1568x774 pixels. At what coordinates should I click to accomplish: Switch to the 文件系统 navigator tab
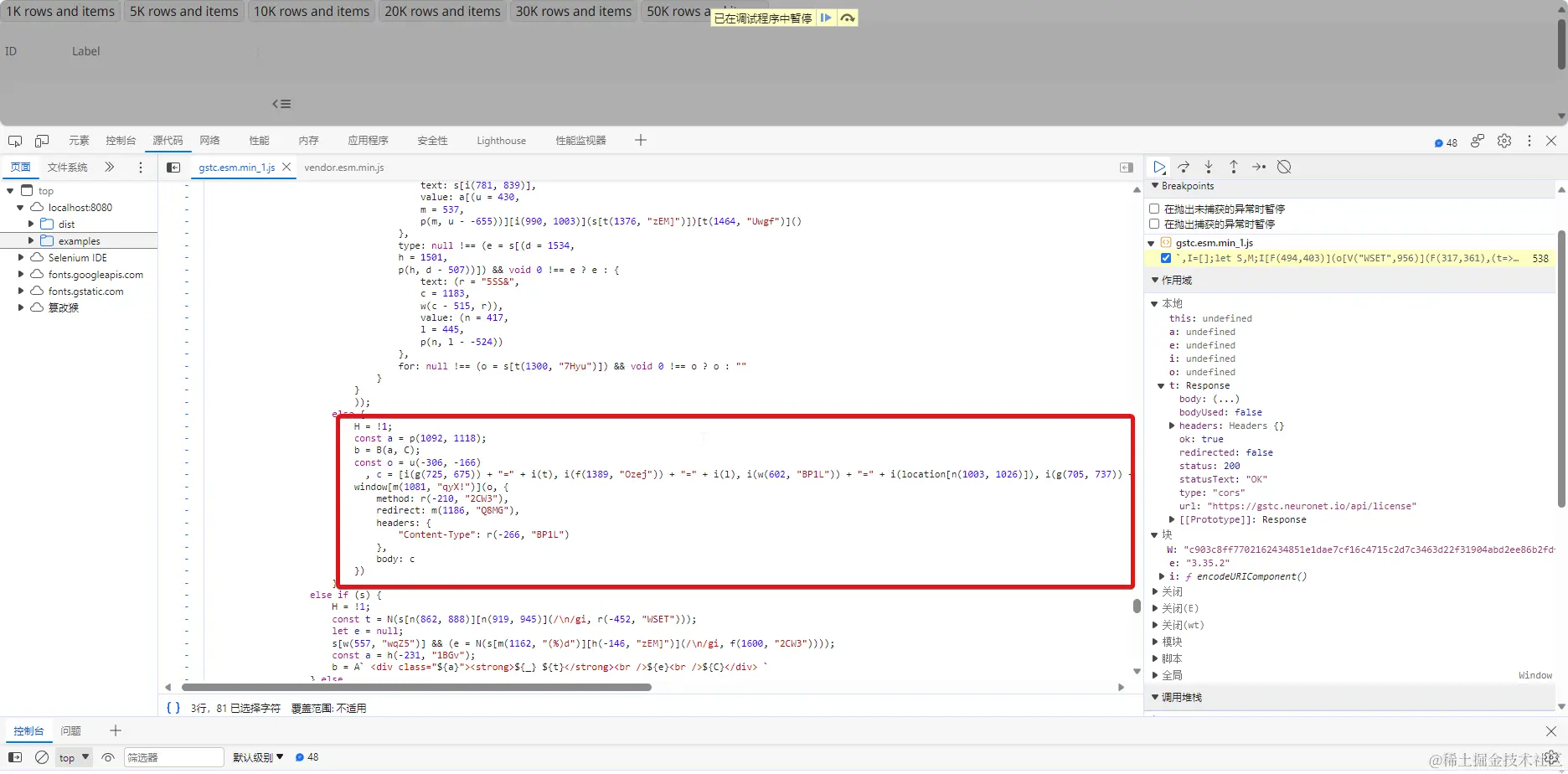point(67,168)
